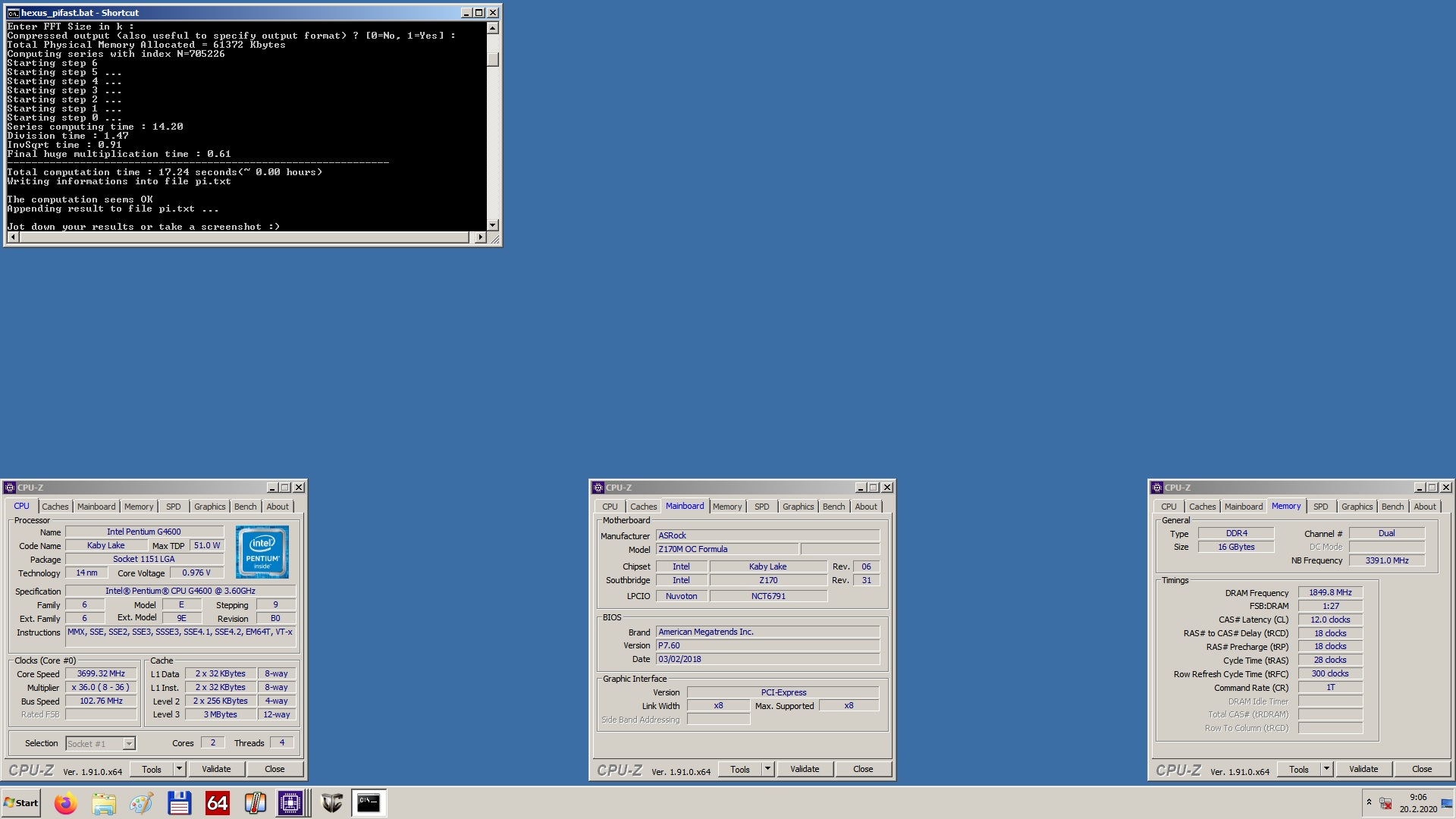Click the show desktop tray icon
Viewport: 1456px width, 819px height.
pyautogui.click(x=1447, y=803)
